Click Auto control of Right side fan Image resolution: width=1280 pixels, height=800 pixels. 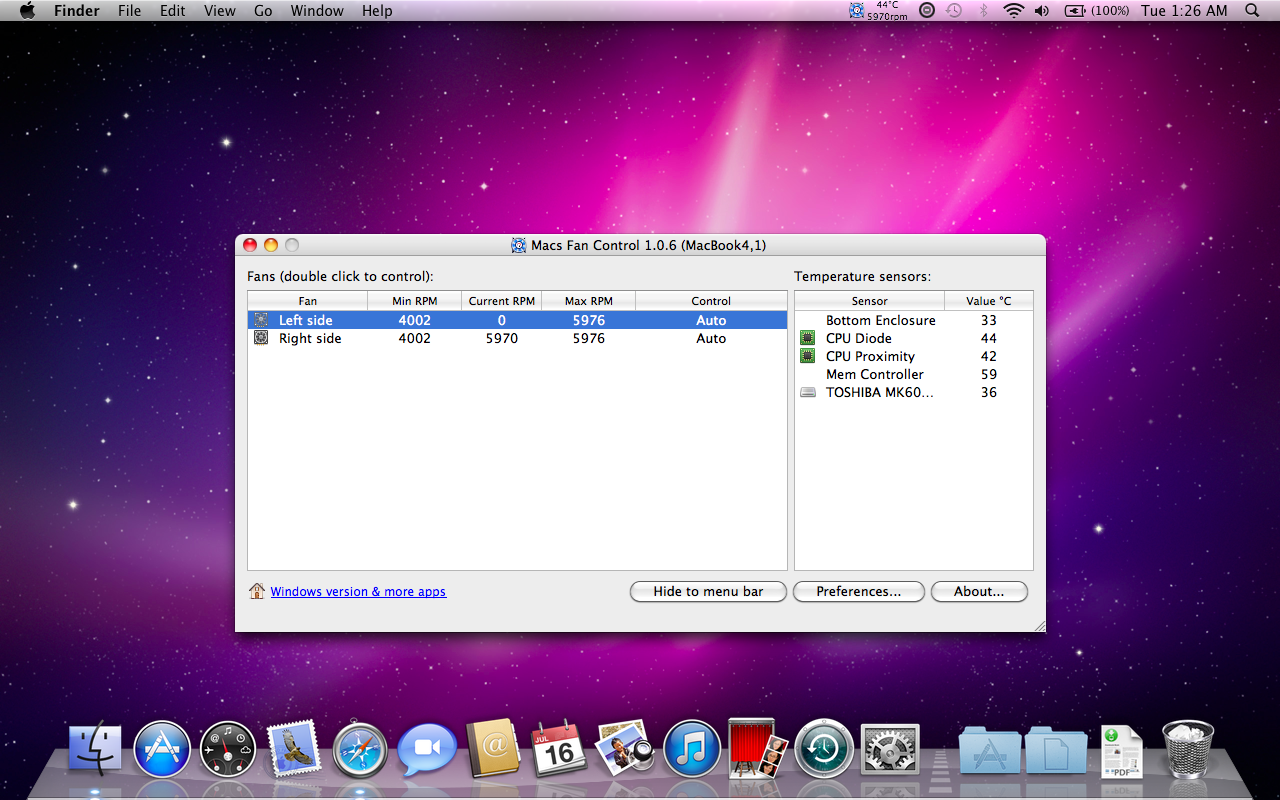point(711,338)
